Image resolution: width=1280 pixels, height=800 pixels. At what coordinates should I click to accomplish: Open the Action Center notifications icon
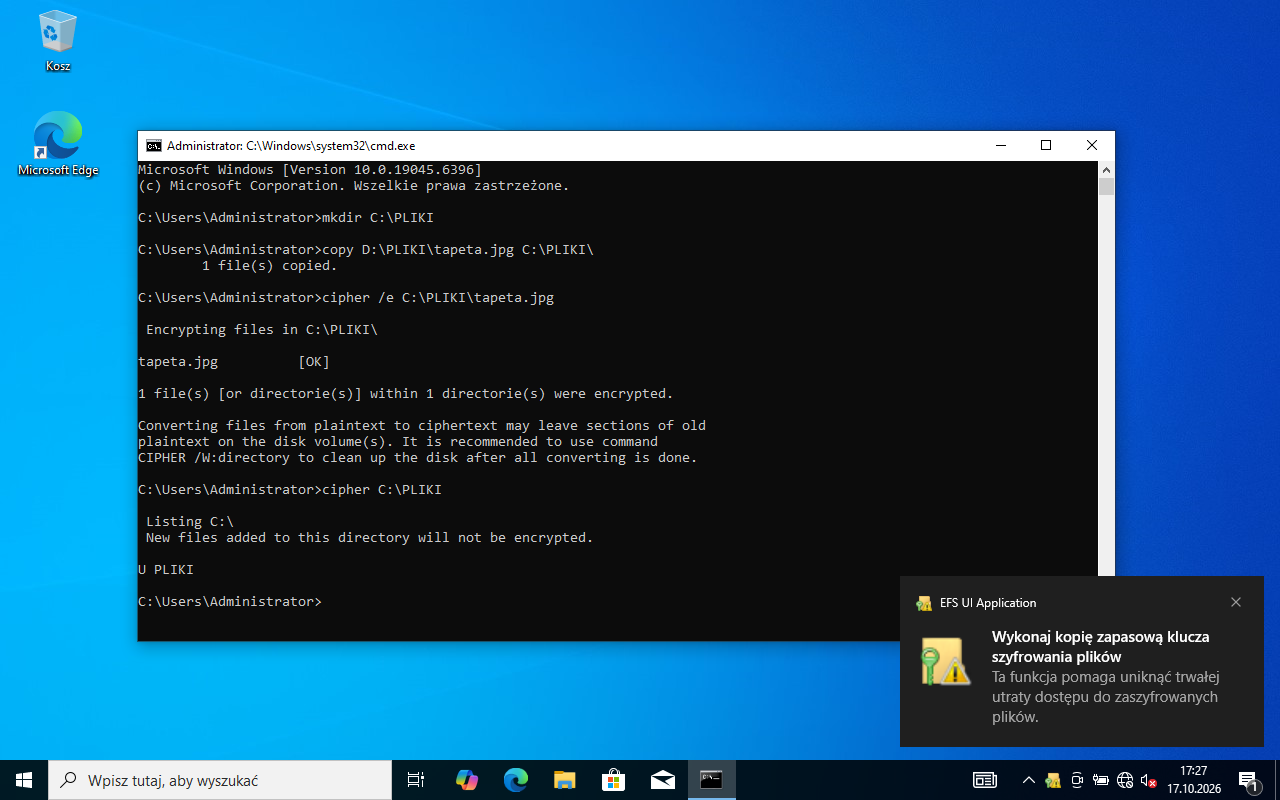1249,780
